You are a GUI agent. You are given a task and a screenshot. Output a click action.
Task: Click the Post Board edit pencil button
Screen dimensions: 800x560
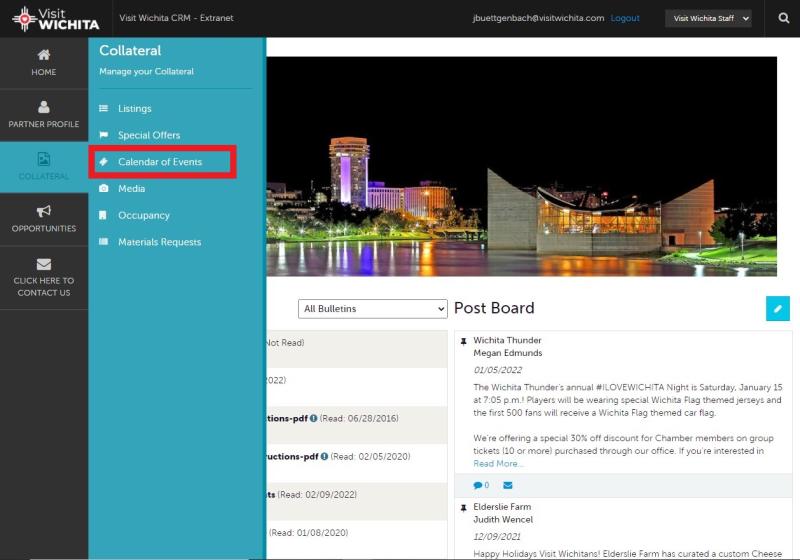click(778, 309)
